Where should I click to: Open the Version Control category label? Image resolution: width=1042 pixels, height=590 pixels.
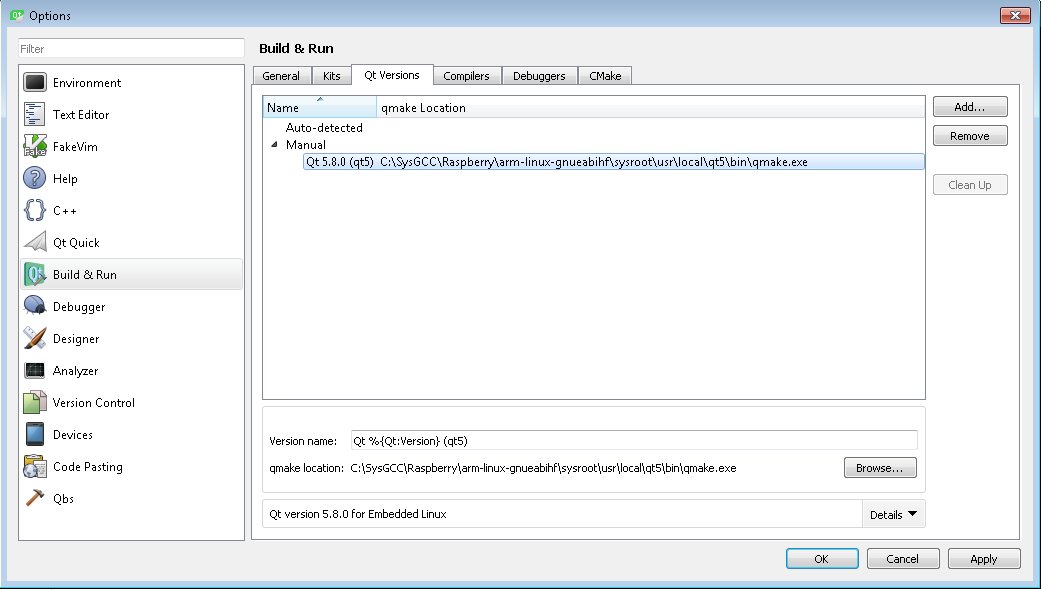(94, 403)
